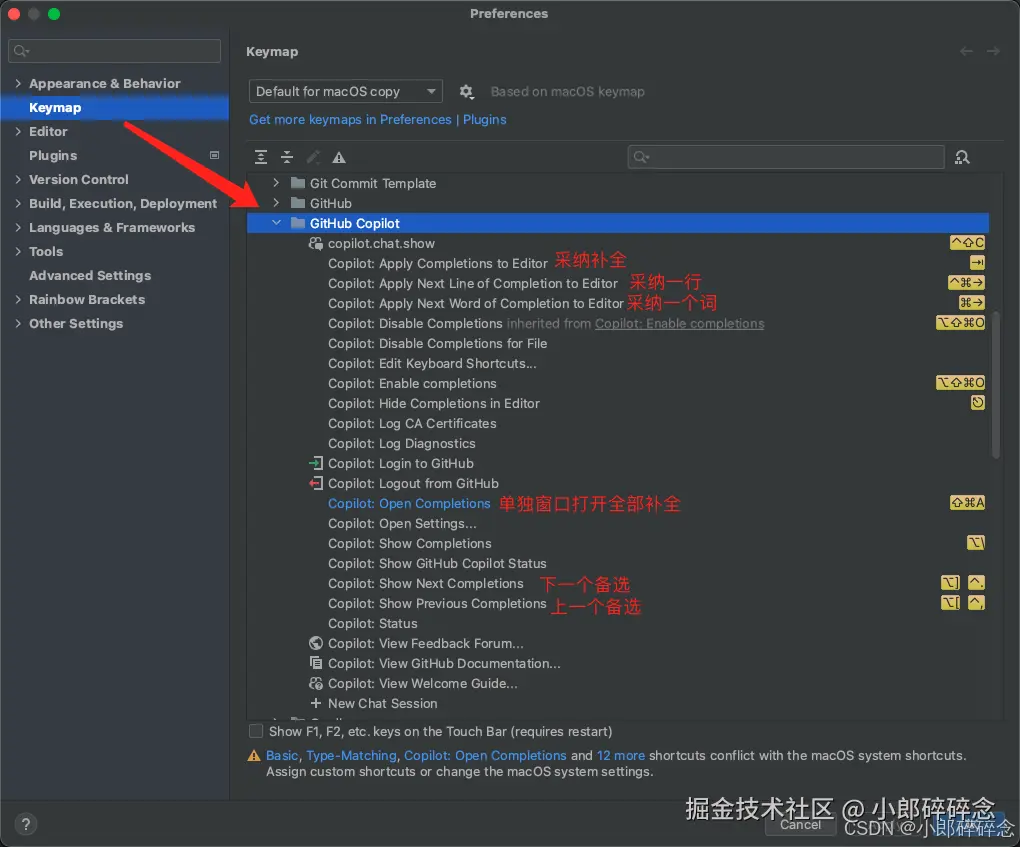This screenshot has height=847, width=1020.
Task: Click the keymap list vertical scrollbar
Action: click(x=995, y=385)
